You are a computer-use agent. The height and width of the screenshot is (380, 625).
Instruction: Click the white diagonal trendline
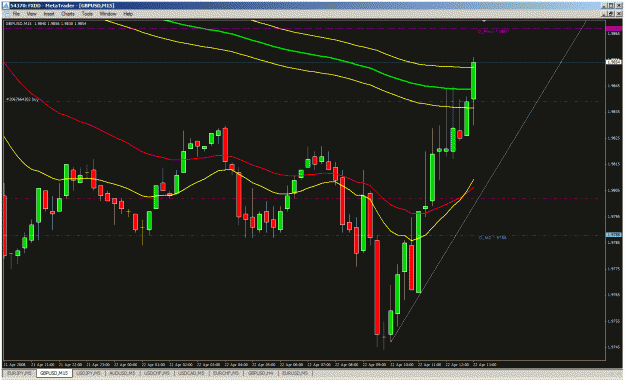tap(488, 181)
